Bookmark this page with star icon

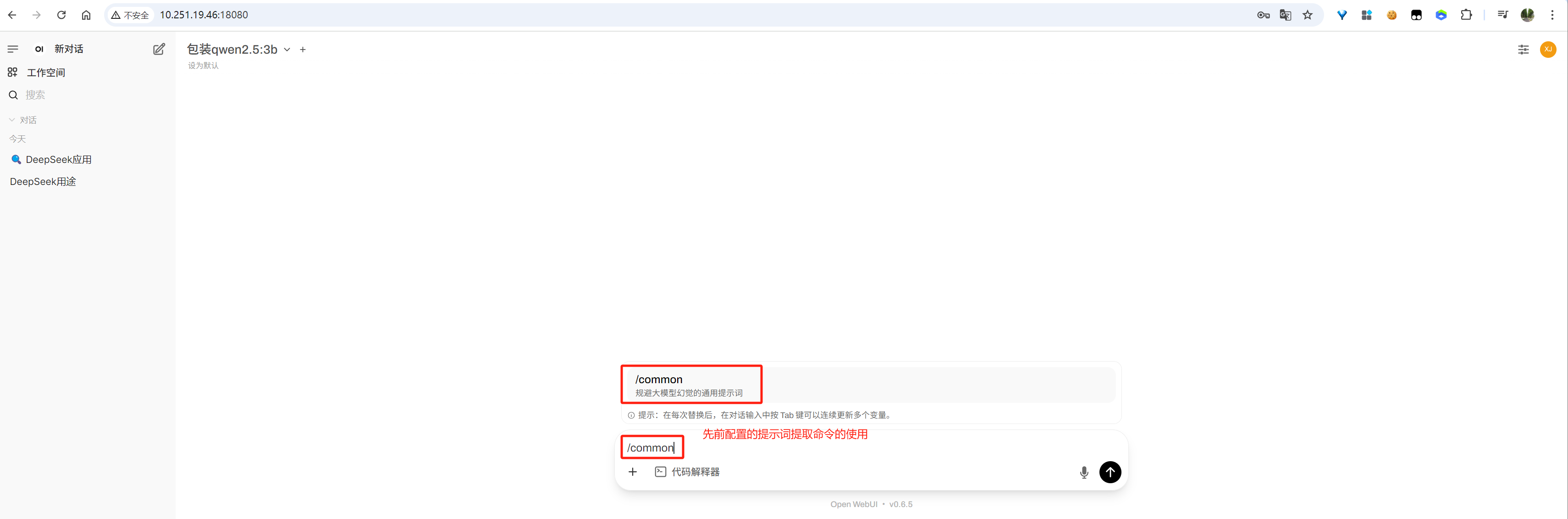point(1308,15)
